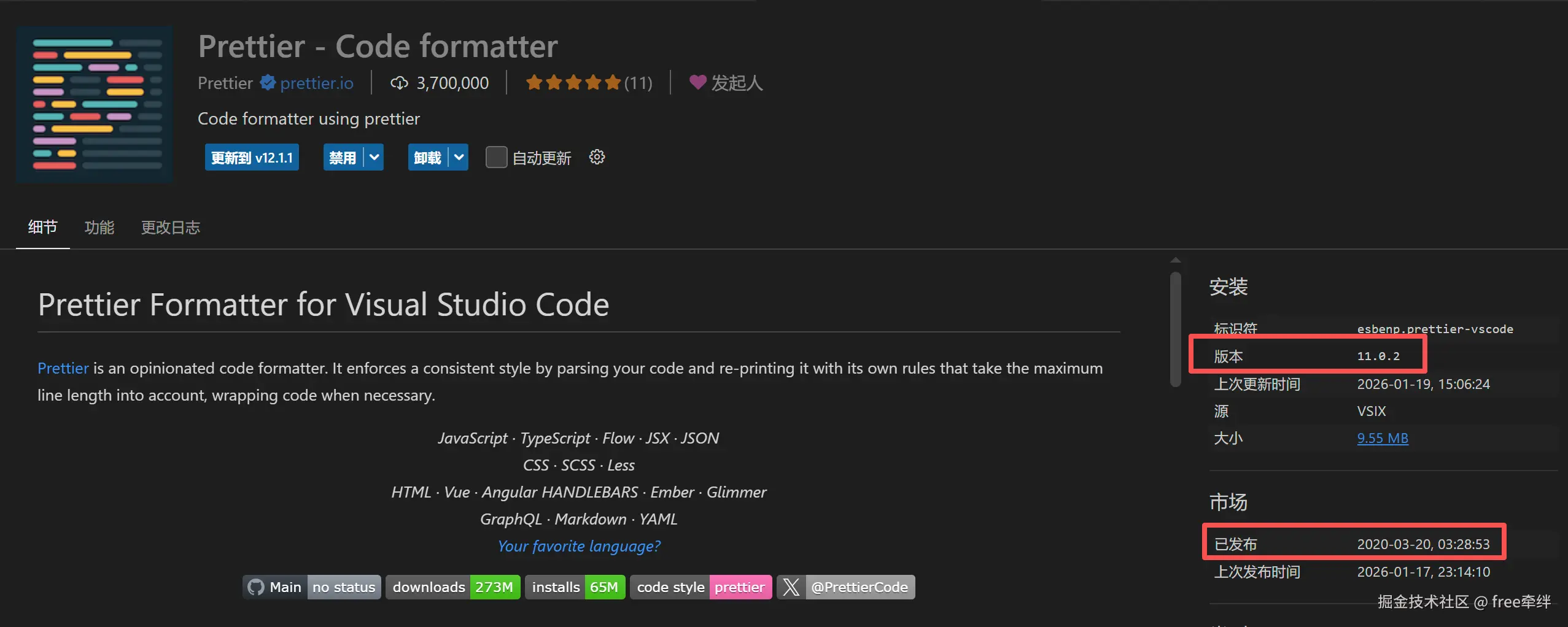The width and height of the screenshot is (1568, 627).
Task: Expand the 卸载 dropdown arrow
Action: click(x=459, y=157)
